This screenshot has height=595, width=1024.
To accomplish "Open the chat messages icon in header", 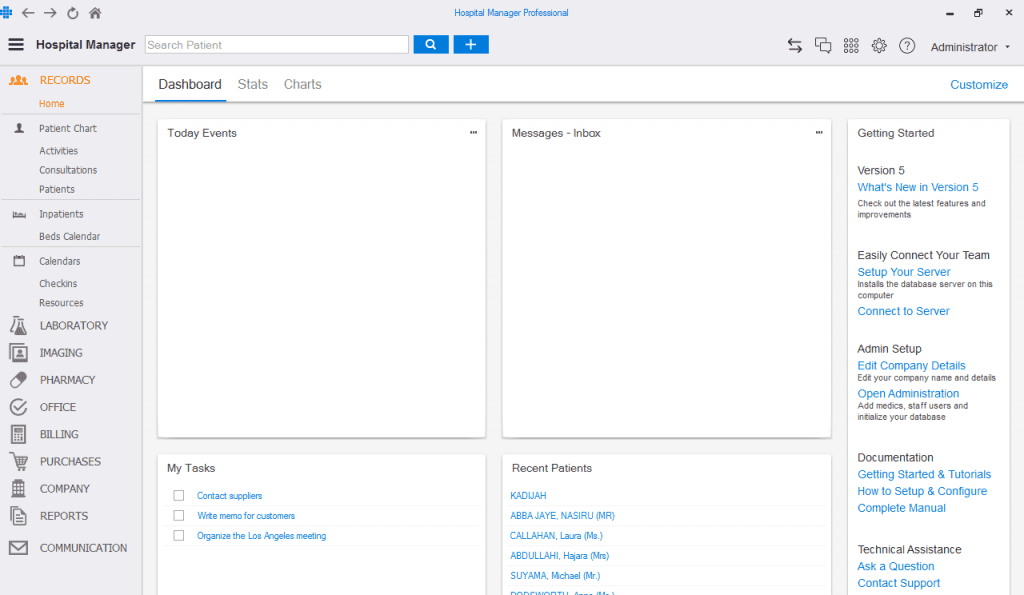I will click(823, 46).
